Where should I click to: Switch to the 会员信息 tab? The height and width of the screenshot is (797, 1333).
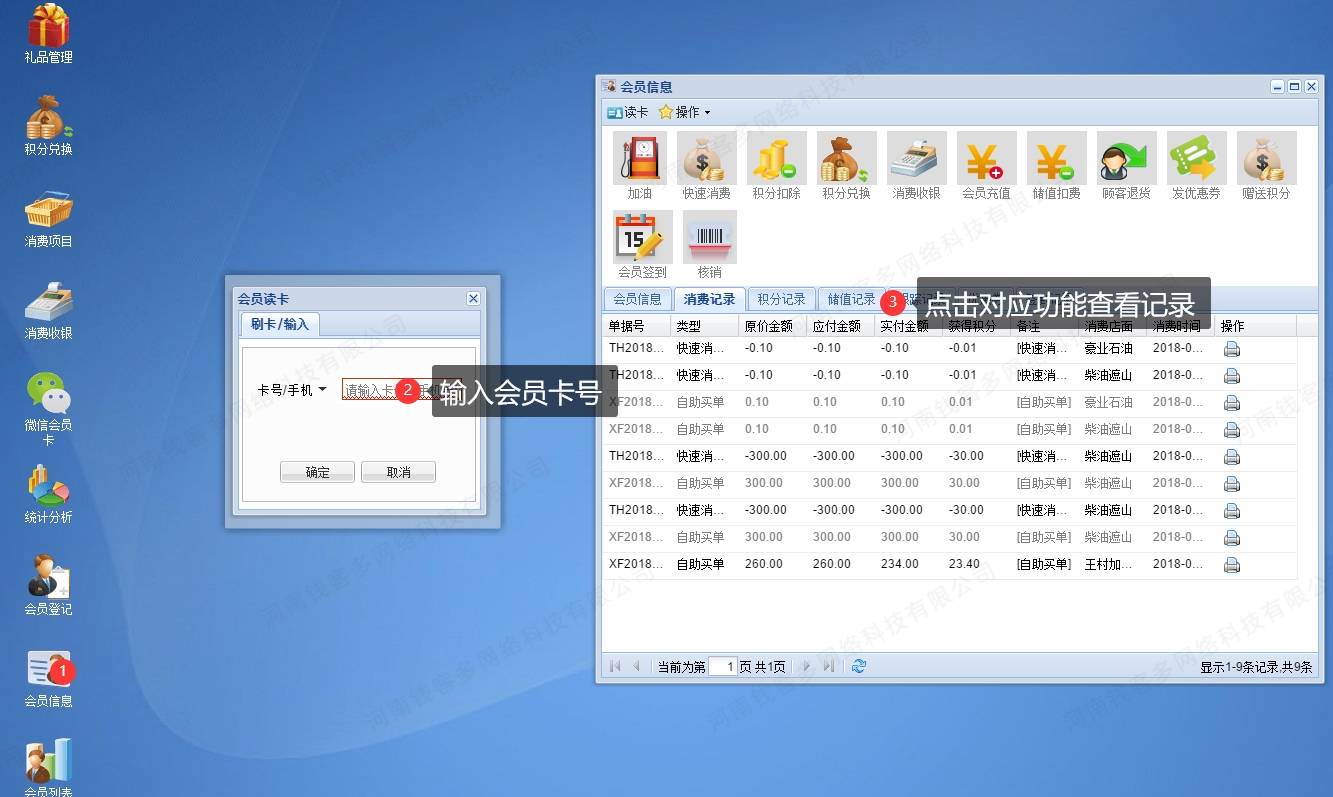click(638, 299)
